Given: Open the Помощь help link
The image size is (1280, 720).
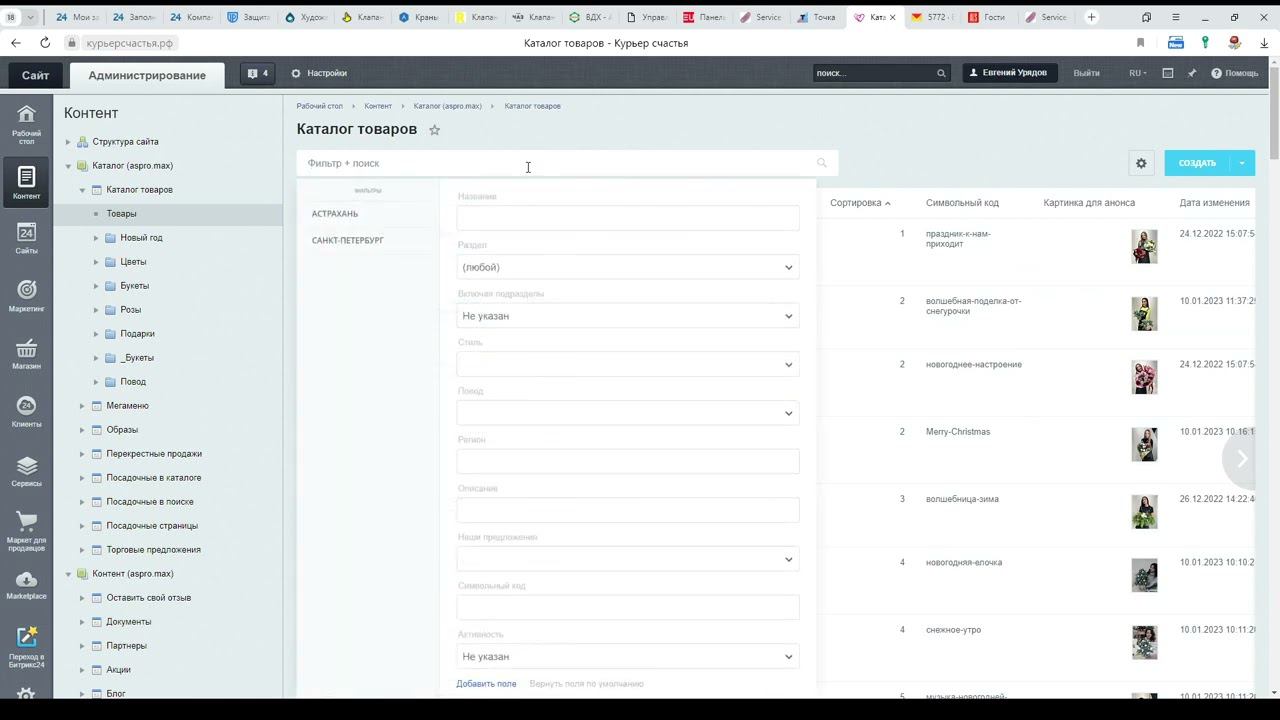Looking at the screenshot, I should (x=1235, y=73).
